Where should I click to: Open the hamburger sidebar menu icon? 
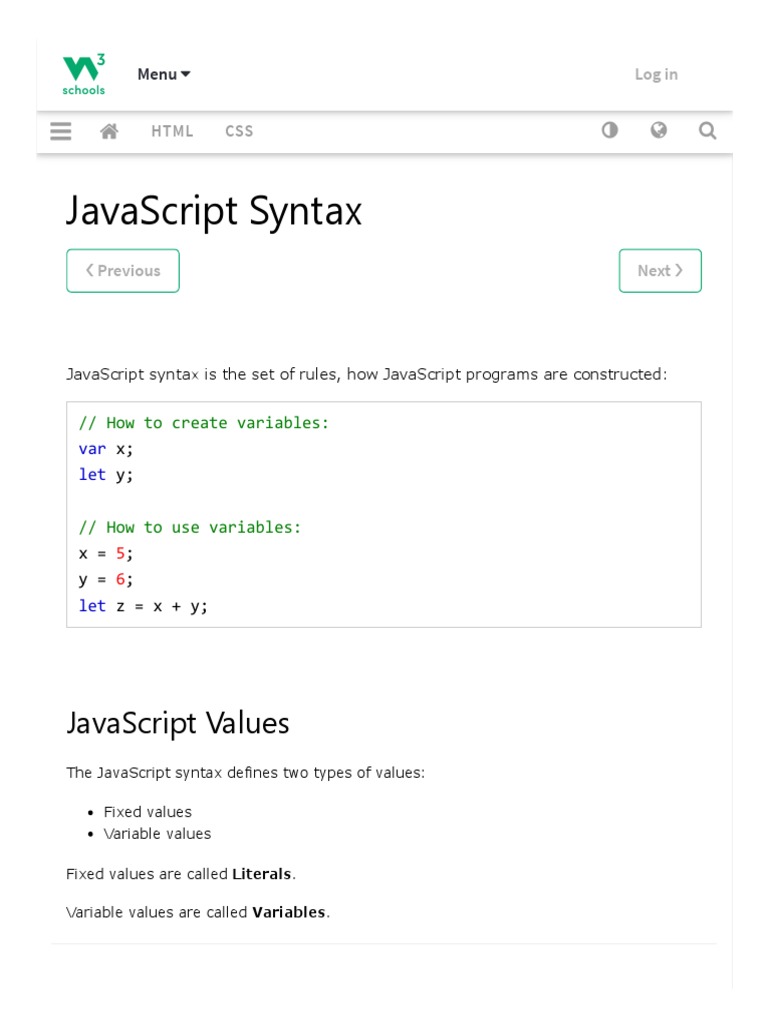(61, 131)
